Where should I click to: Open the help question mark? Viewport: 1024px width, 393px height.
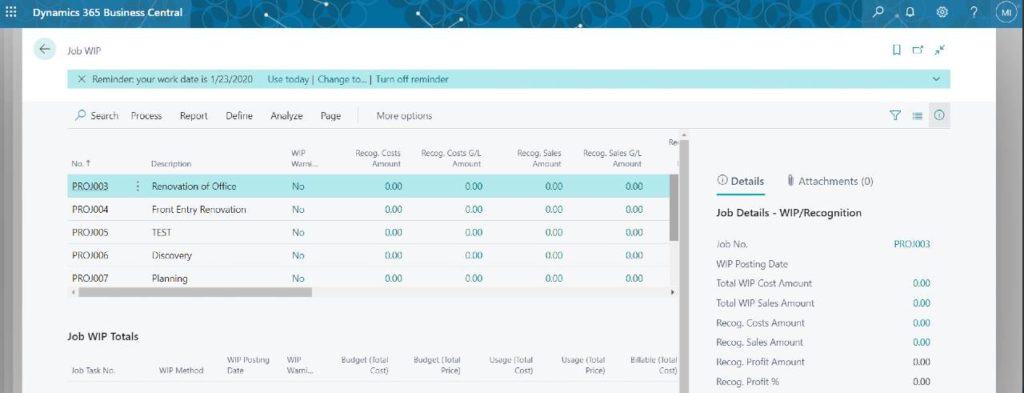974,12
